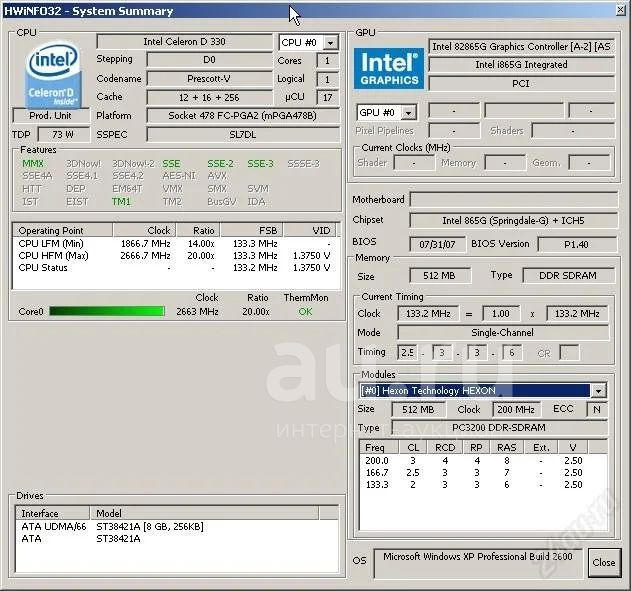This screenshot has height=591, width=631.
Task: Click the Core0 green load bar
Action: pyautogui.click(x=107, y=311)
